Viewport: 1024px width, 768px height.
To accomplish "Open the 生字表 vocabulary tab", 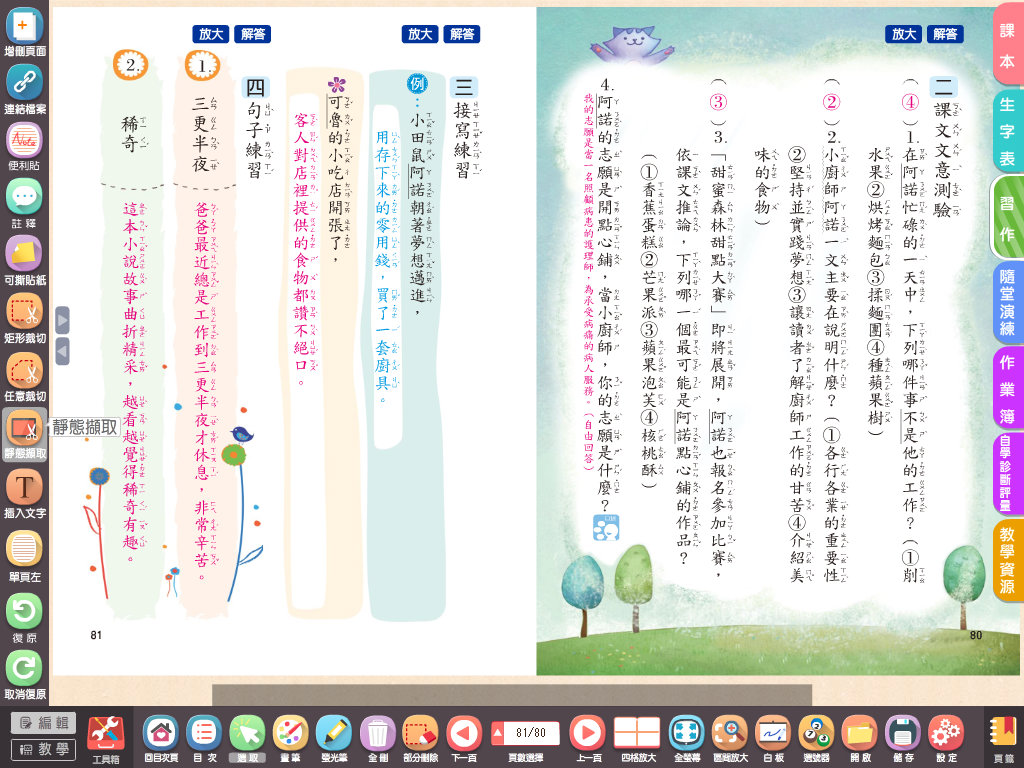I will click(x=1007, y=131).
